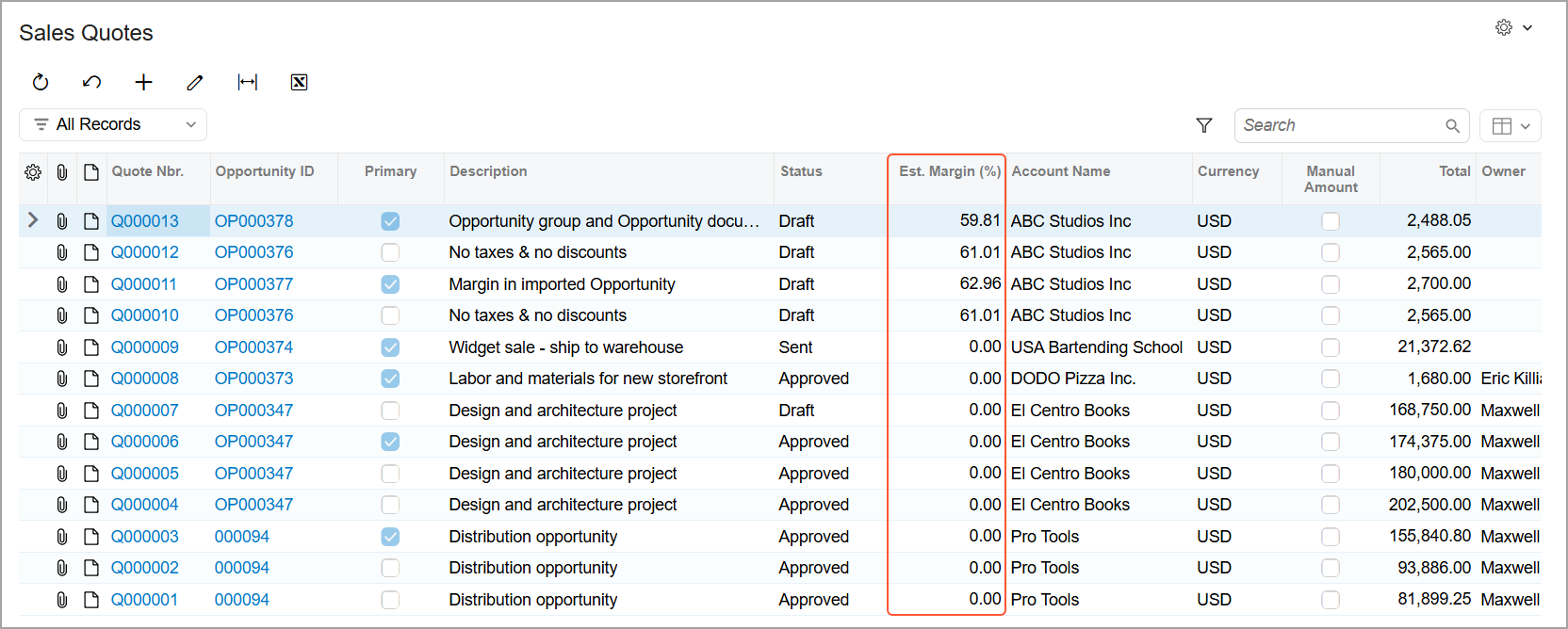Click the Refresh toolbar icon
Image resolution: width=1568 pixels, height=629 pixels.
point(41,82)
